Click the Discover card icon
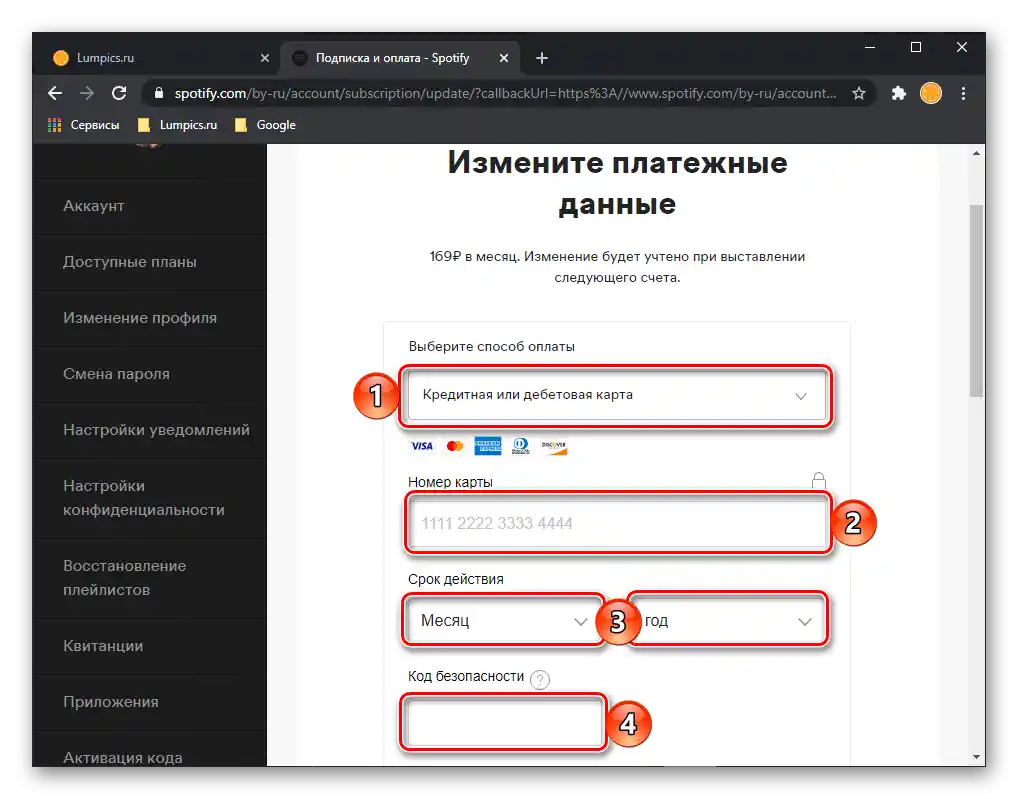The width and height of the screenshot is (1018, 799). click(x=555, y=445)
